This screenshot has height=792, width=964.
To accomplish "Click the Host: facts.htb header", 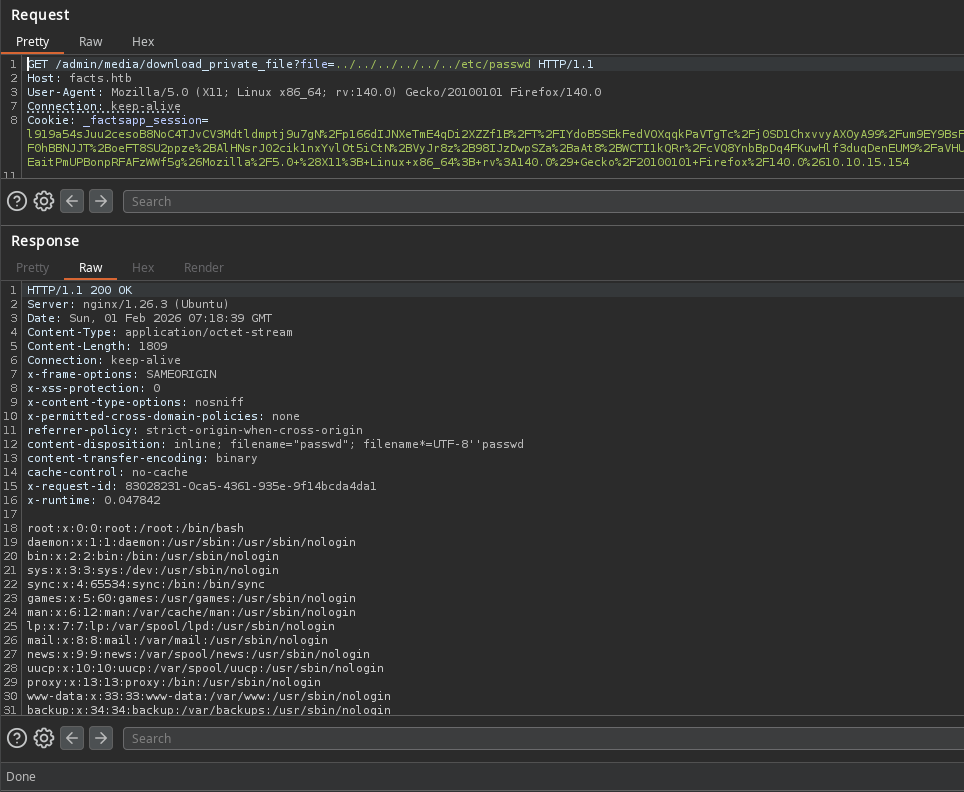I will tap(79, 78).
